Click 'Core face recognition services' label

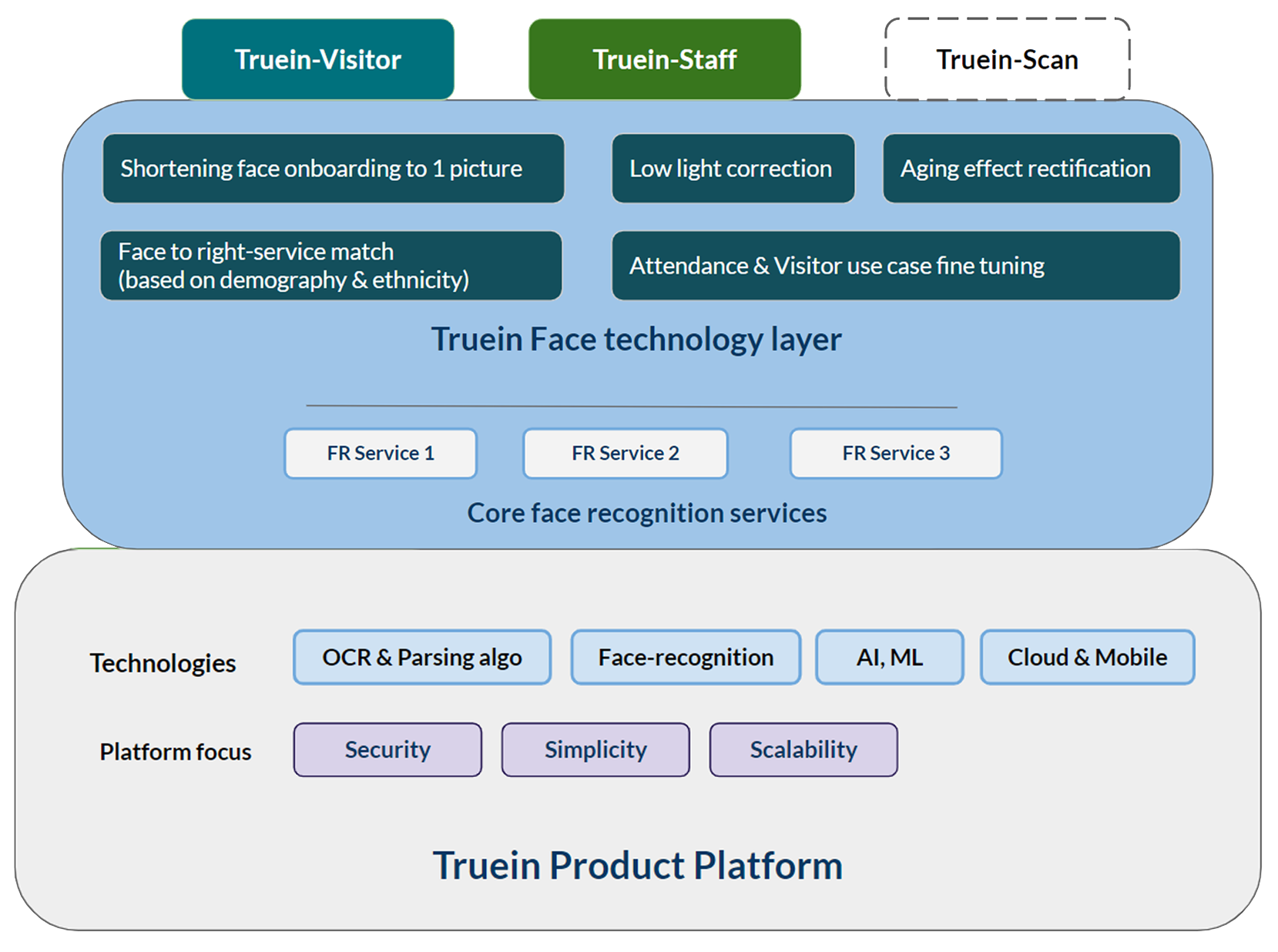point(647,513)
